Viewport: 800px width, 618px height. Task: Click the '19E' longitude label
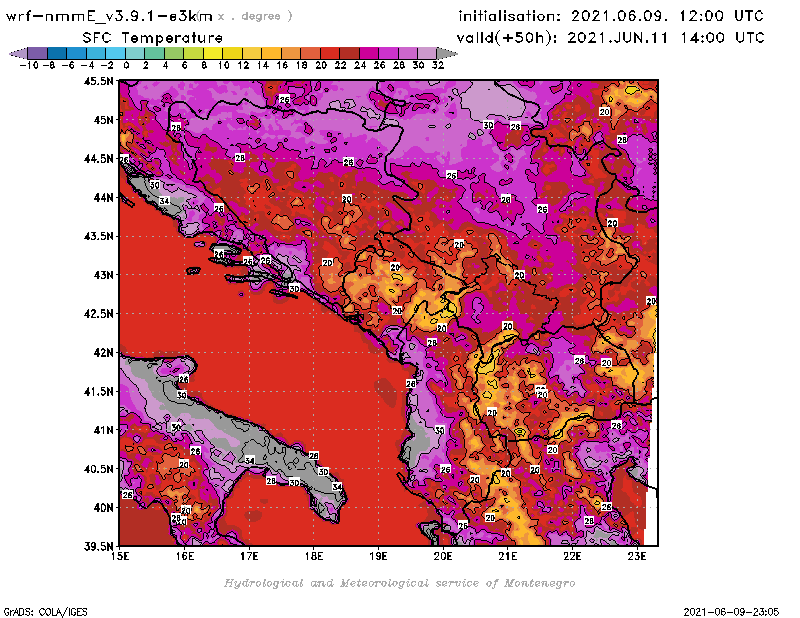(x=378, y=556)
